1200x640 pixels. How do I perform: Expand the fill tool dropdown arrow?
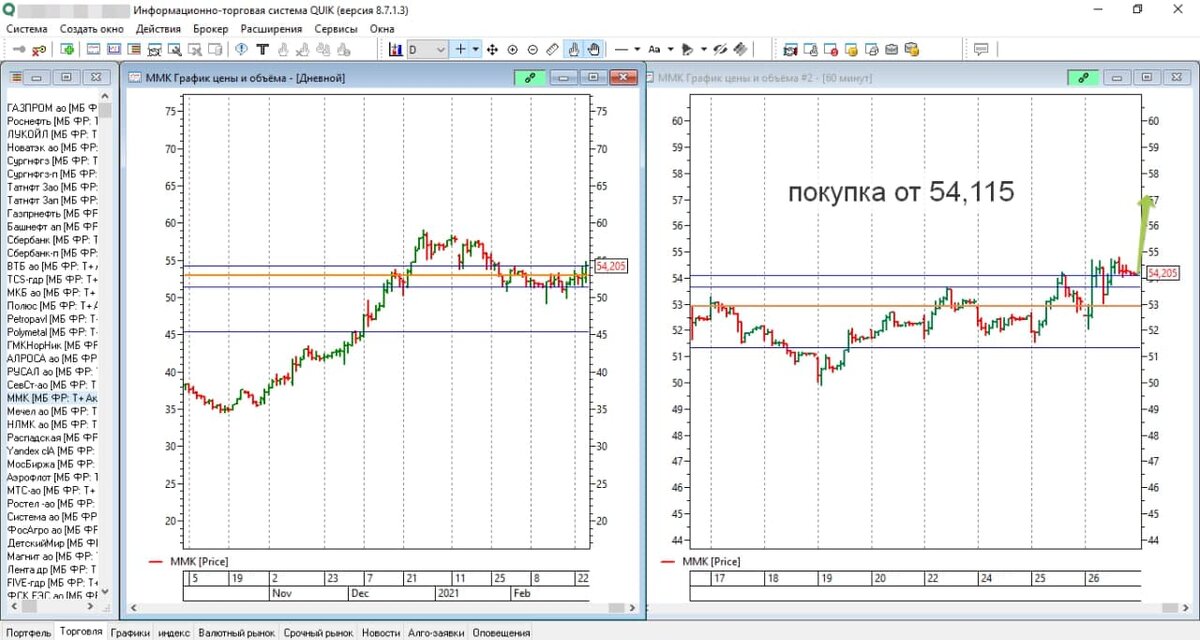(x=704, y=49)
